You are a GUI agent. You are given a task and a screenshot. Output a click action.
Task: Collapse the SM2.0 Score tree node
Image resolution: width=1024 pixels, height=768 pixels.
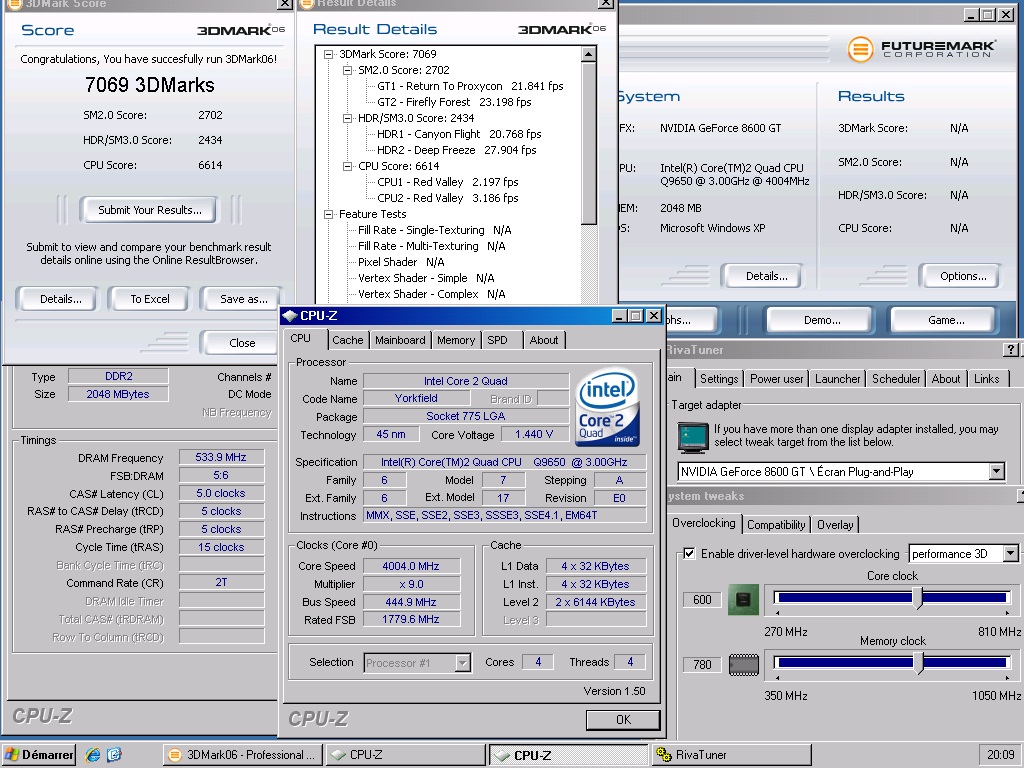(347, 70)
